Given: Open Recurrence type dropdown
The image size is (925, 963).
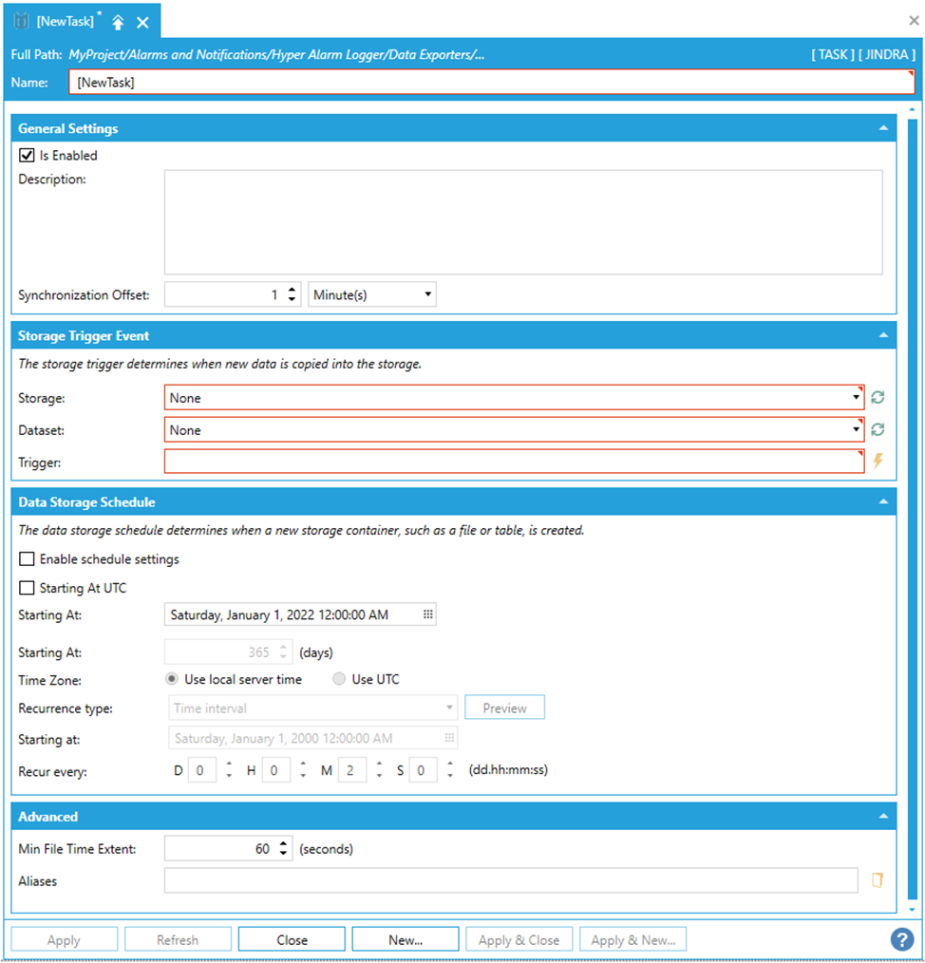Looking at the screenshot, I should pyautogui.click(x=313, y=708).
